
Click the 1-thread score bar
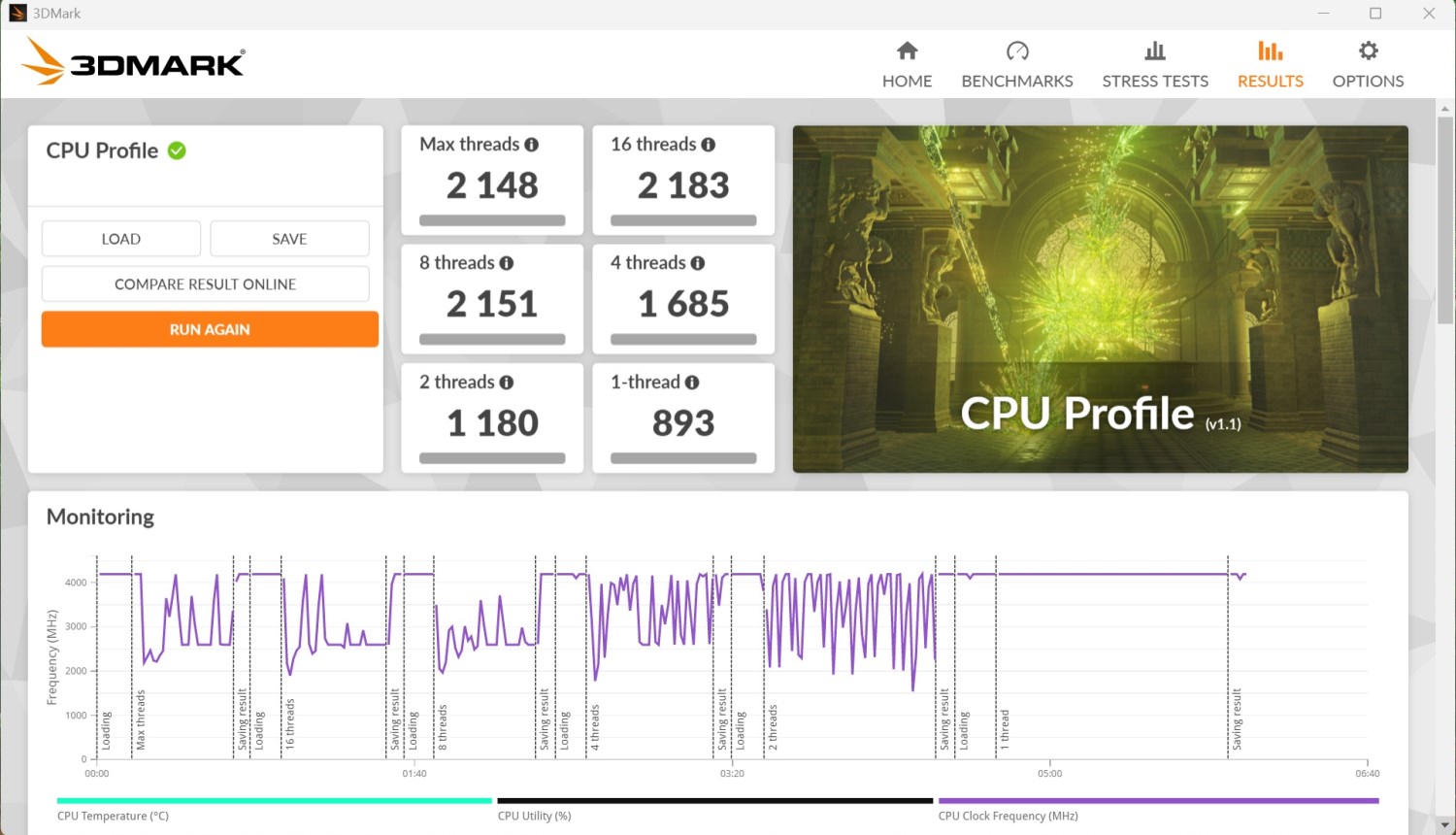click(683, 458)
